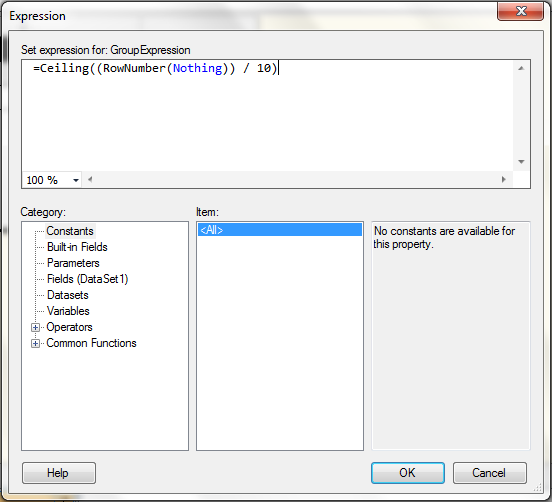Expand the Common Functions node
This screenshot has width=552, height=502.
(x=35, y=343)
